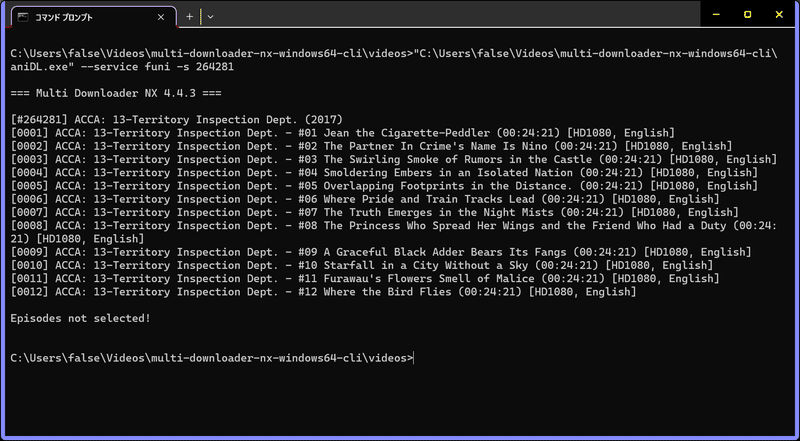
Task: Click episode row "#11 Furawau's Flowers Smell of Malice"
Action: (365, 279)
